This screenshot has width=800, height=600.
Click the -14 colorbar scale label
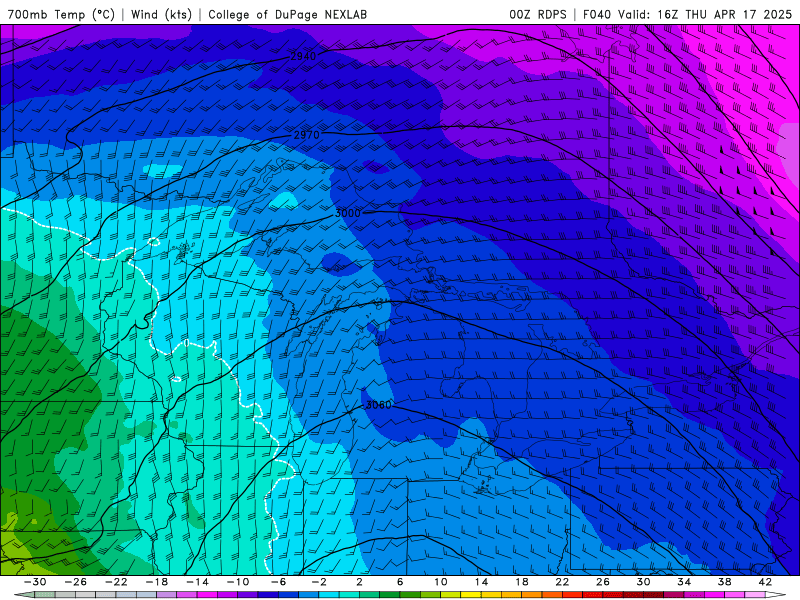[x=197, y=582]
